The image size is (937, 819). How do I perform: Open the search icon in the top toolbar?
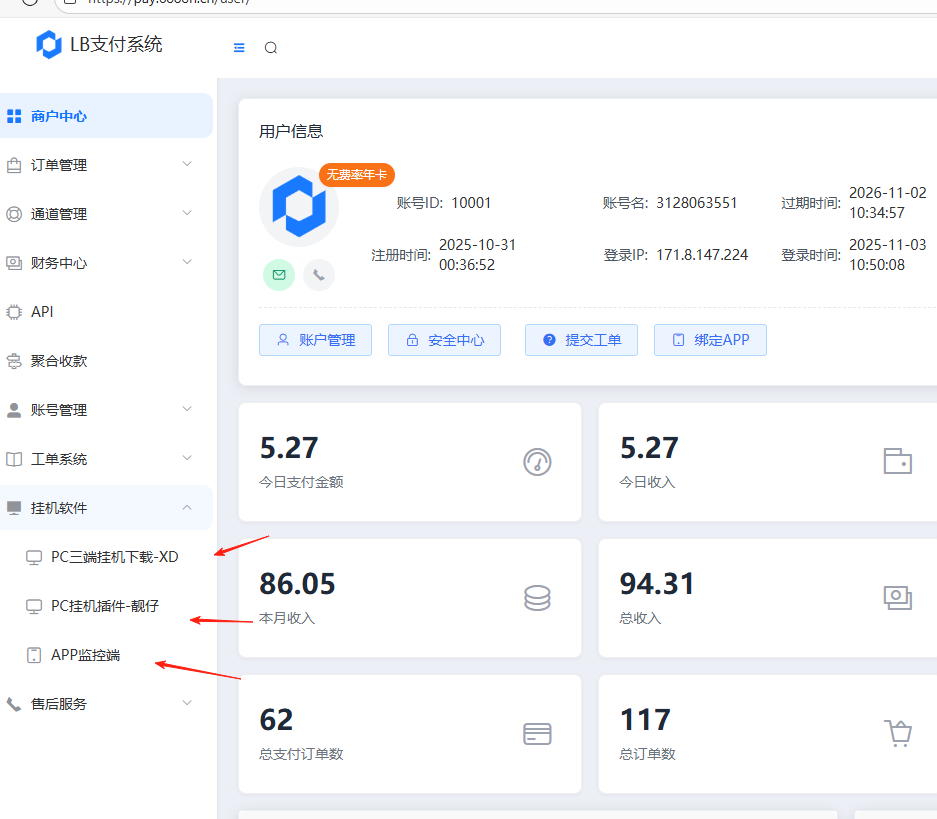[270, 47]
